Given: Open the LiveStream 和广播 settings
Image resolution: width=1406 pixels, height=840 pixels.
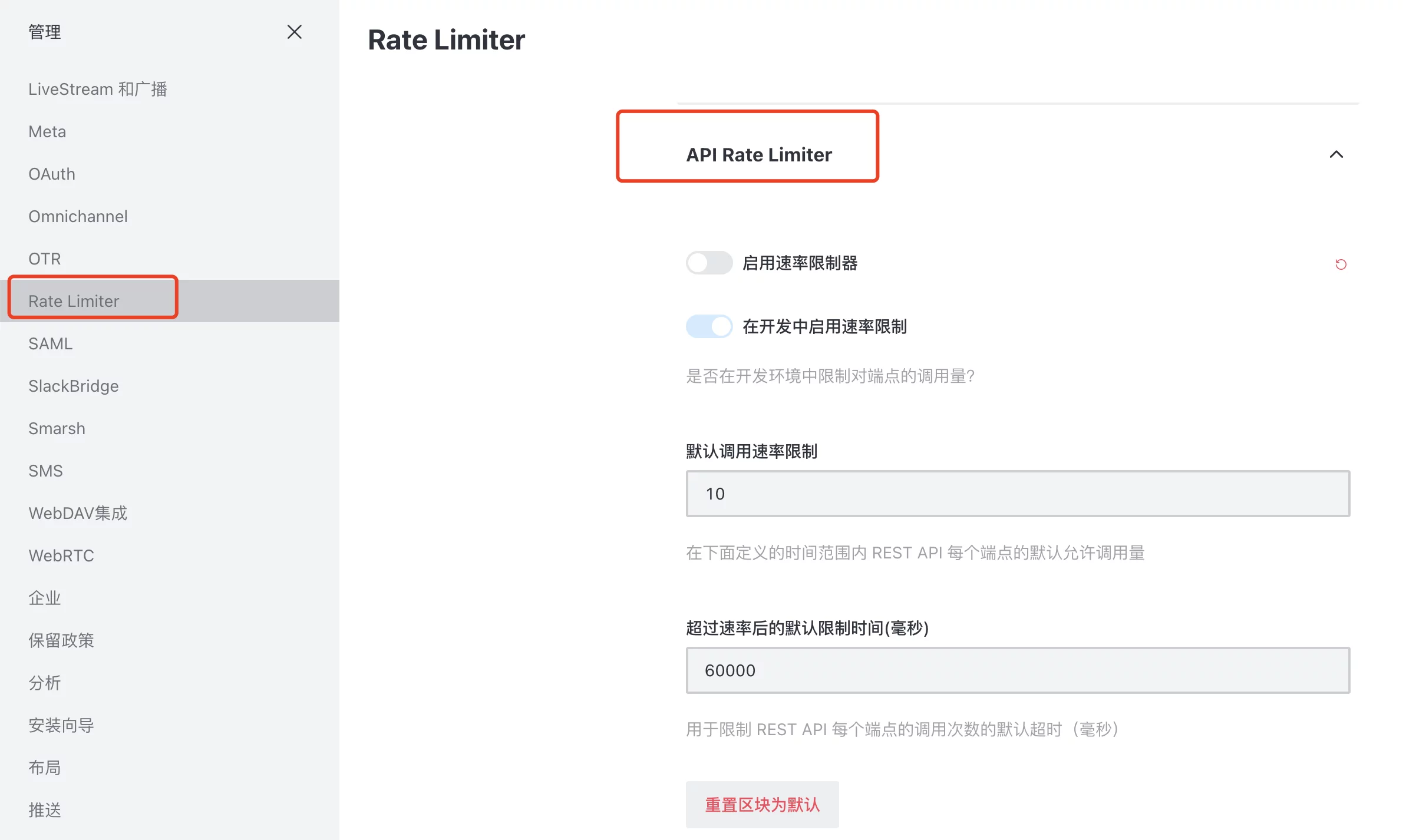Looking at the screenshot, I should tap(98, 89).
